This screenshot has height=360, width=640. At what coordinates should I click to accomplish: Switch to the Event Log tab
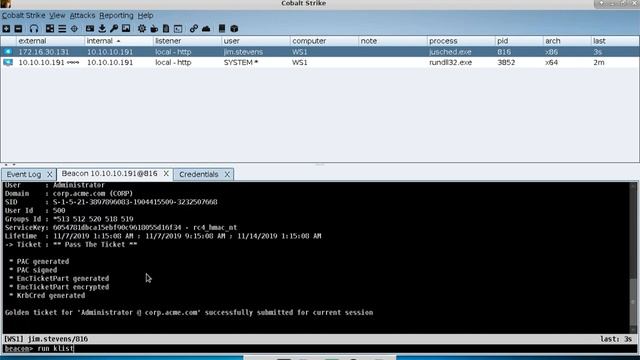24,174
